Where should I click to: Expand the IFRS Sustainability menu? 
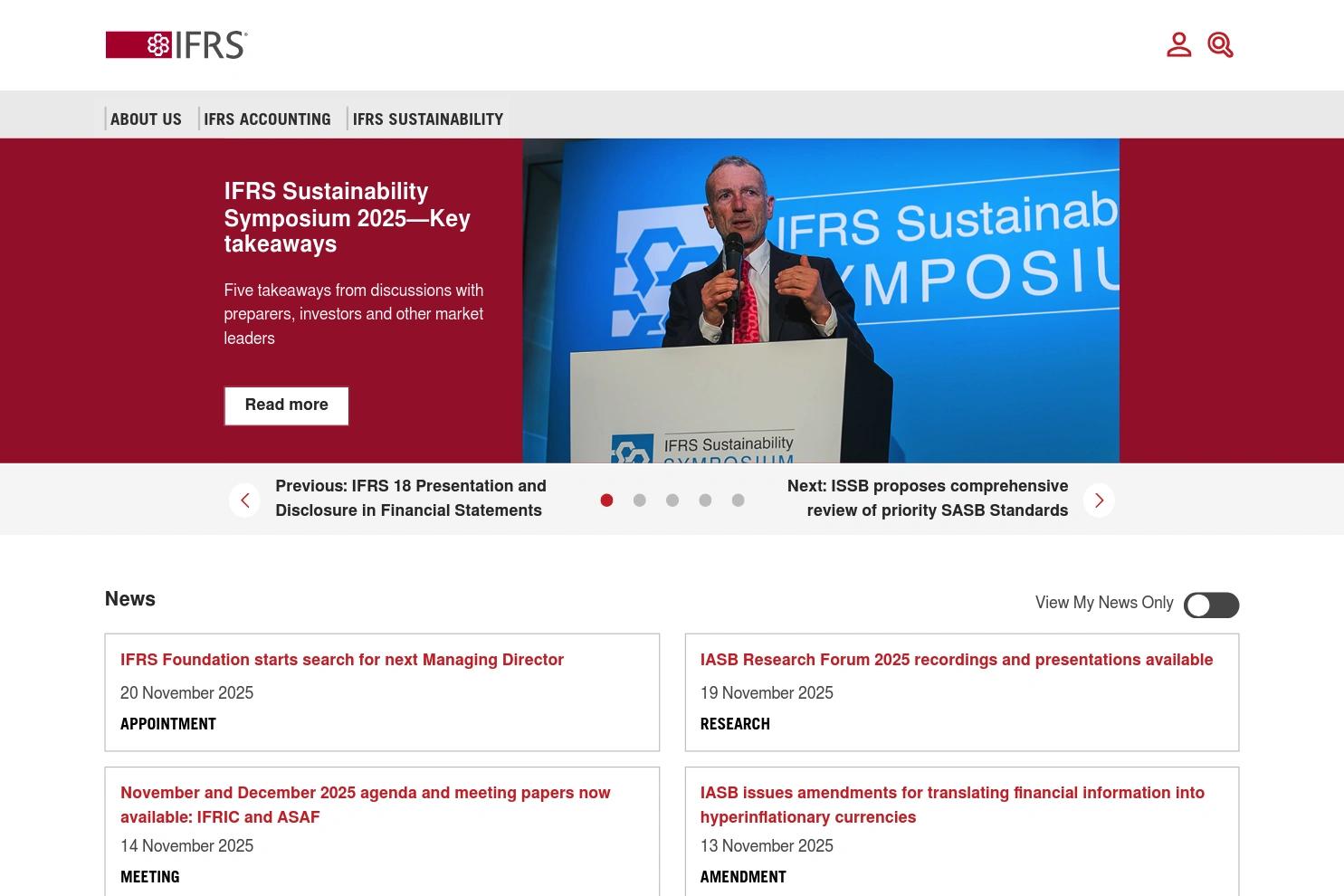[427, 119]
